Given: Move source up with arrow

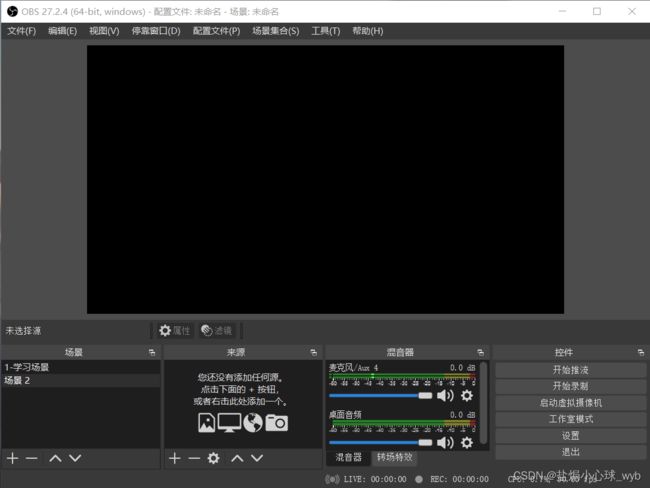Looking at the screenshot, I should coord(237,458).
